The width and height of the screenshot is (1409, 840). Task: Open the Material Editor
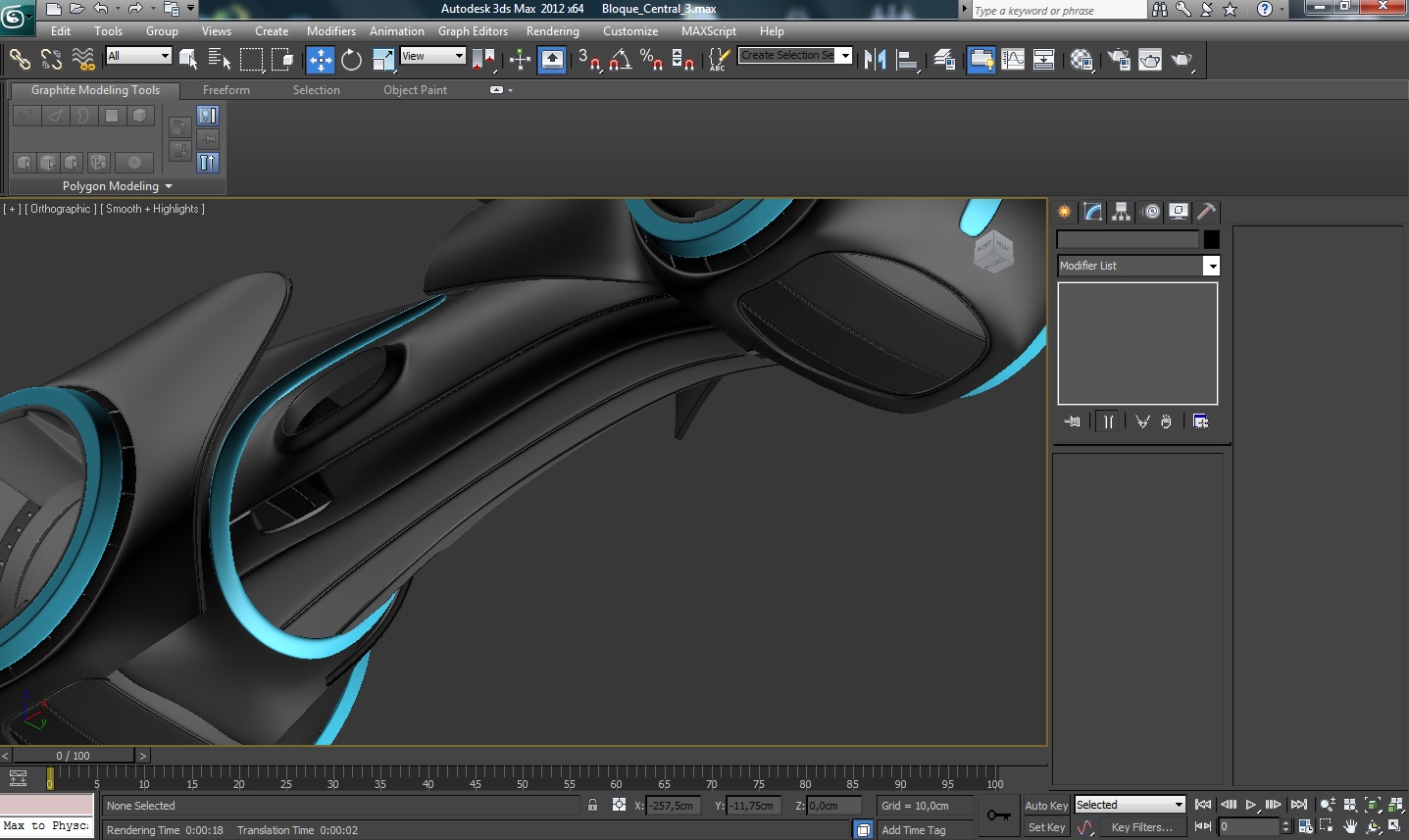[x=1082, y=60]
